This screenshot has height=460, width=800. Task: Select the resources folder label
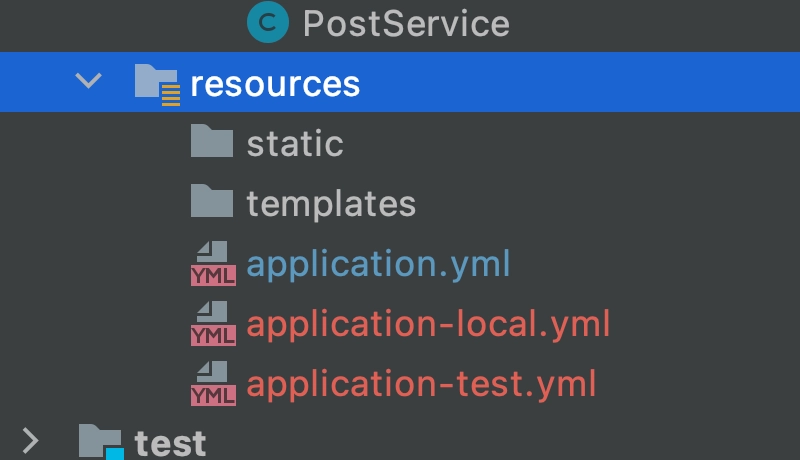(274, 83)
